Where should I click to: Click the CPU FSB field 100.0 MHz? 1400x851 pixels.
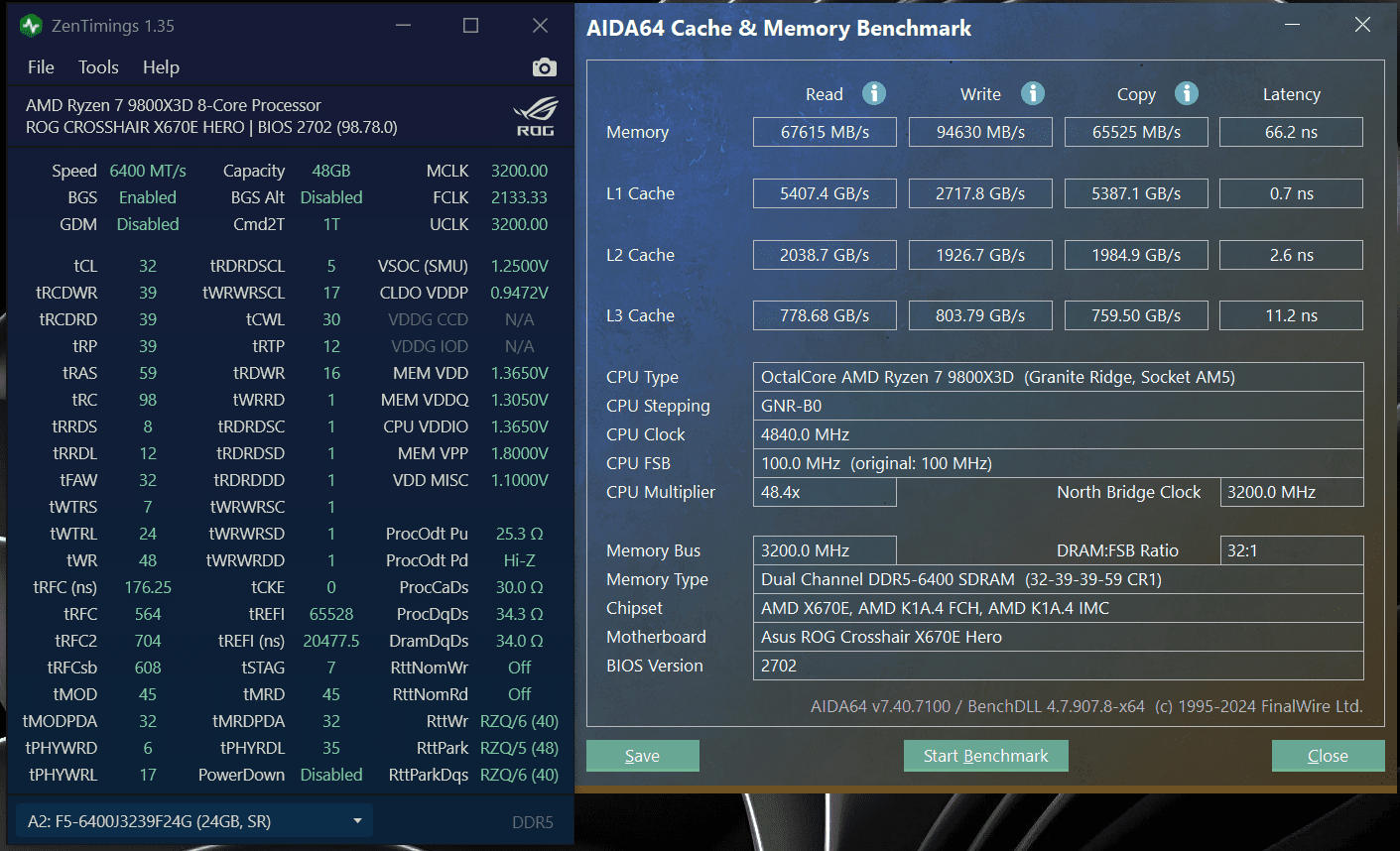[x=1059, y=463]
